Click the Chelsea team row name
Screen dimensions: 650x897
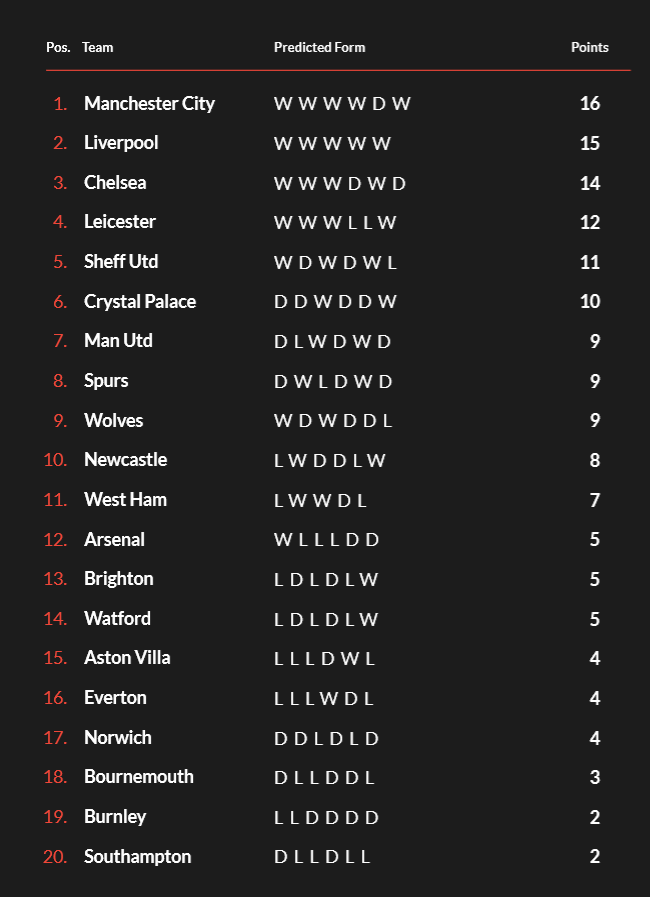pos(115,183)
